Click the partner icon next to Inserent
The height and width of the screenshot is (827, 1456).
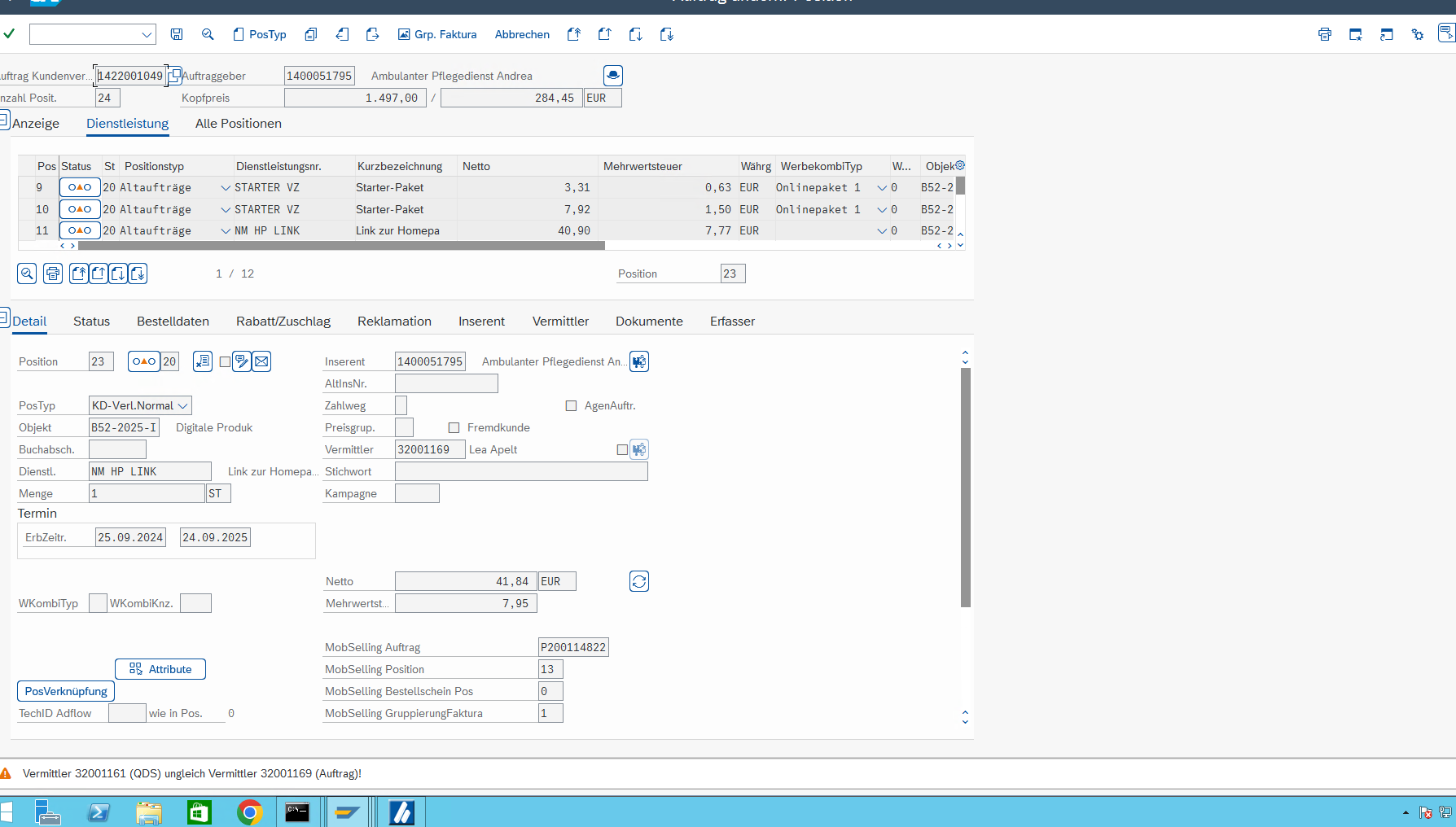pos(639,361)
